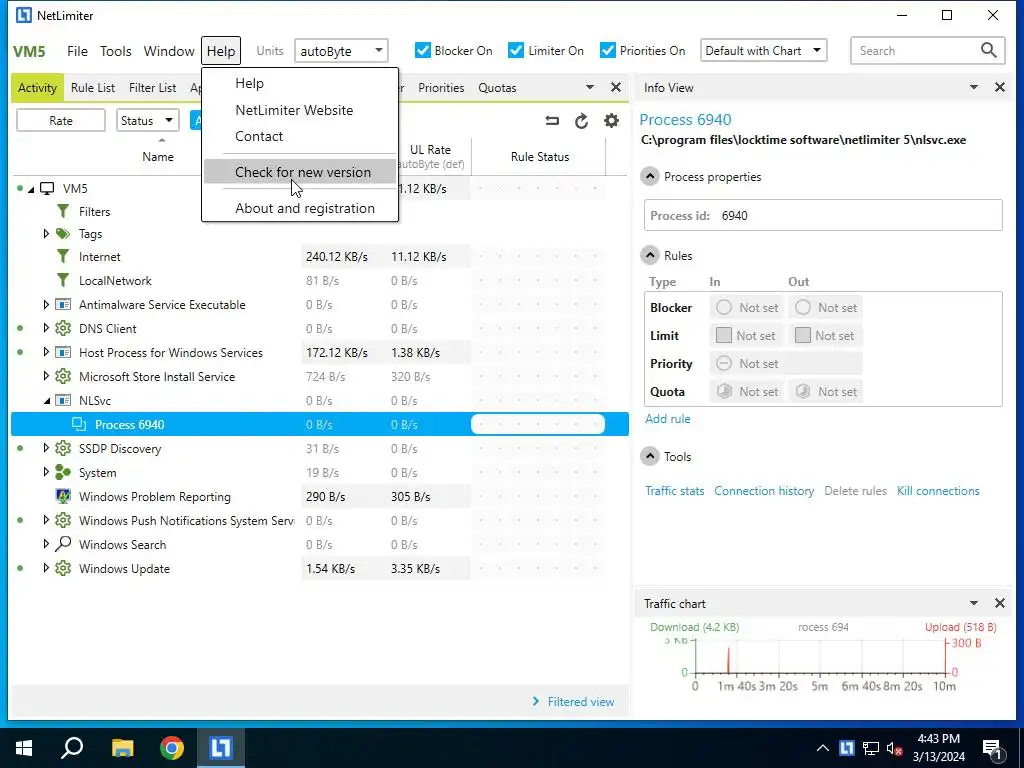Image resolution: width=1024 pixels, height=768 pixels.
Task: Toggle the Priorities On checkbox
Action: (x=608, y=50)
